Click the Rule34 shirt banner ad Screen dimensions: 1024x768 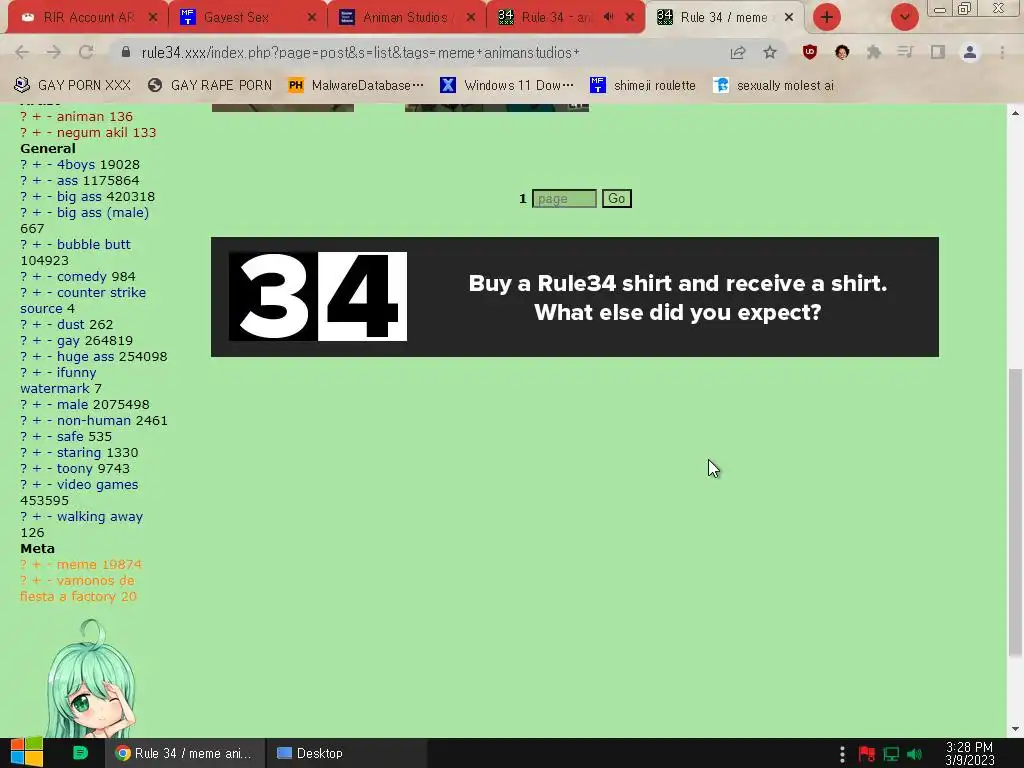[x=575, y=297]
